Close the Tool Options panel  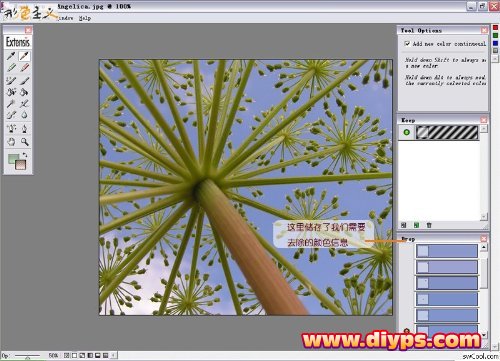(x=484, y=30)
